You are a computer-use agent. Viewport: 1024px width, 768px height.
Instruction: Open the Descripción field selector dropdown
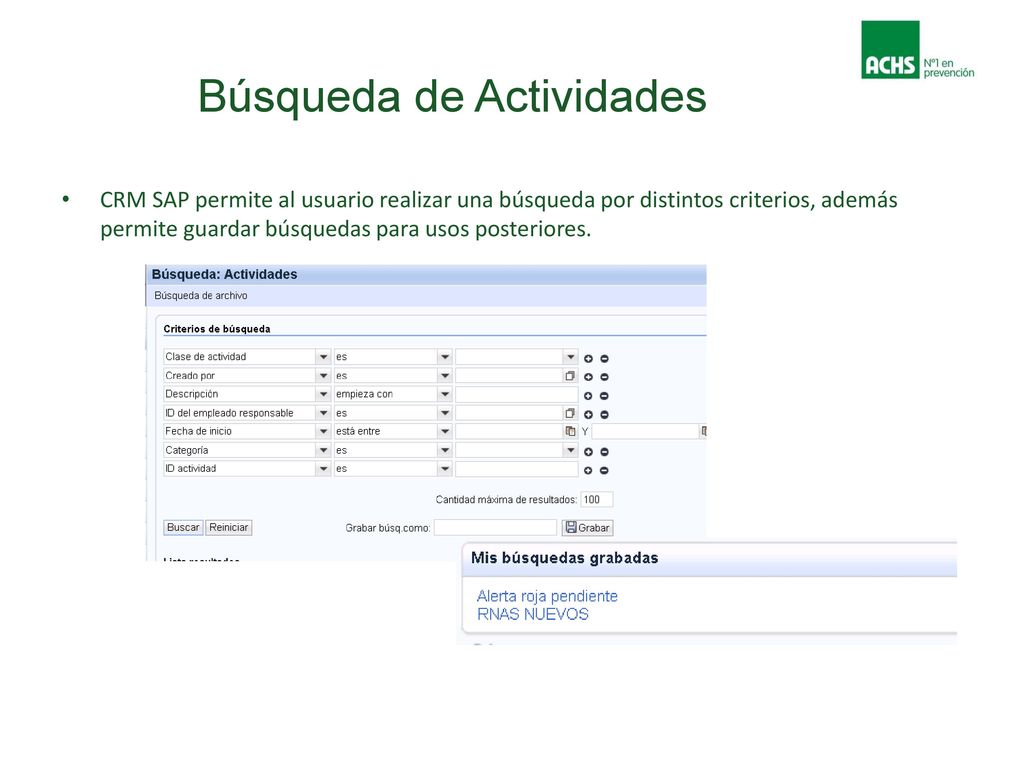click(x=323, y=394)
